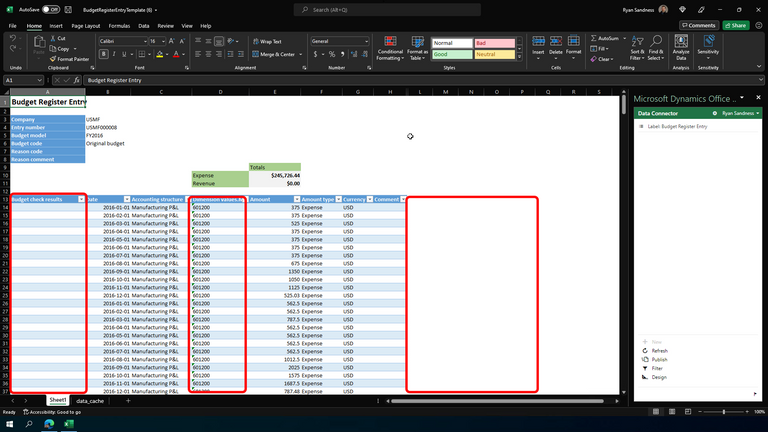Open Format as Table

tap(417, 48)
